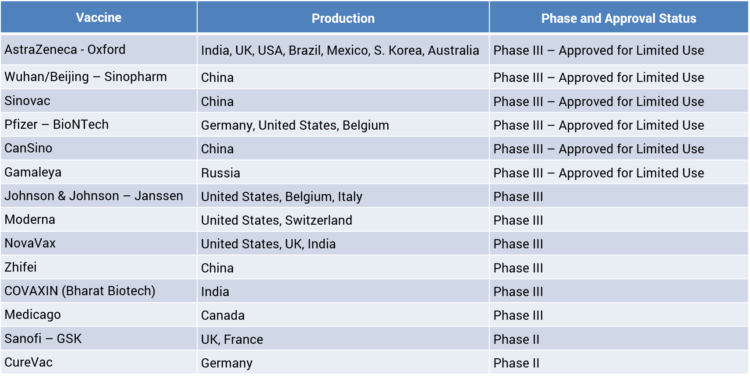
Task: Click the Phase and Approval Status header
Action: click(x=619, y=18)
